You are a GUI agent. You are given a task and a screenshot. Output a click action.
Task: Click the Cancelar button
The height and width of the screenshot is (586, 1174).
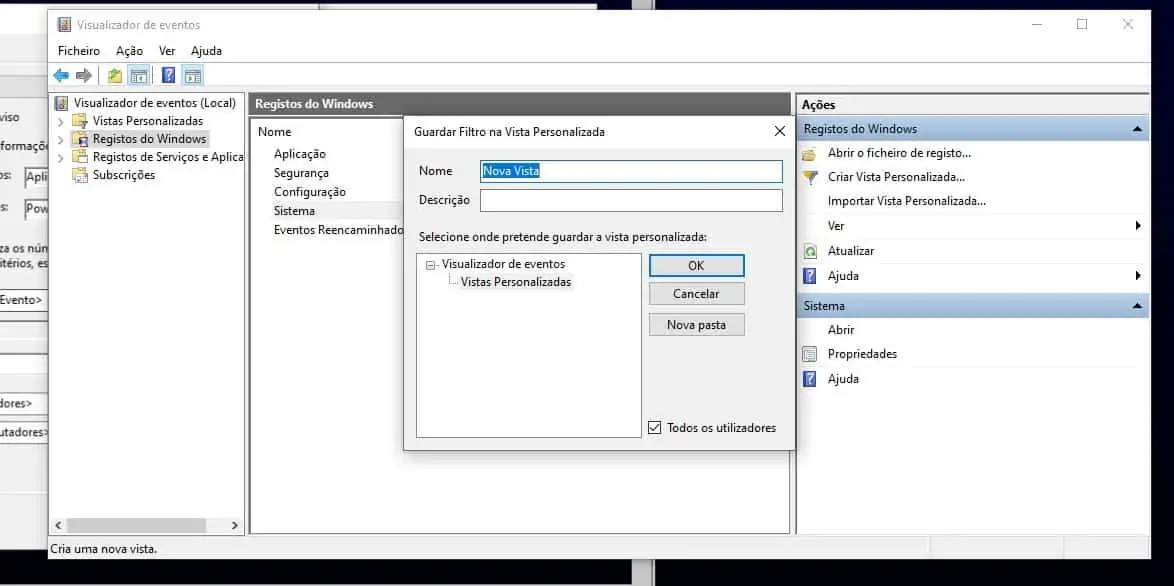(x=696, y=294)
